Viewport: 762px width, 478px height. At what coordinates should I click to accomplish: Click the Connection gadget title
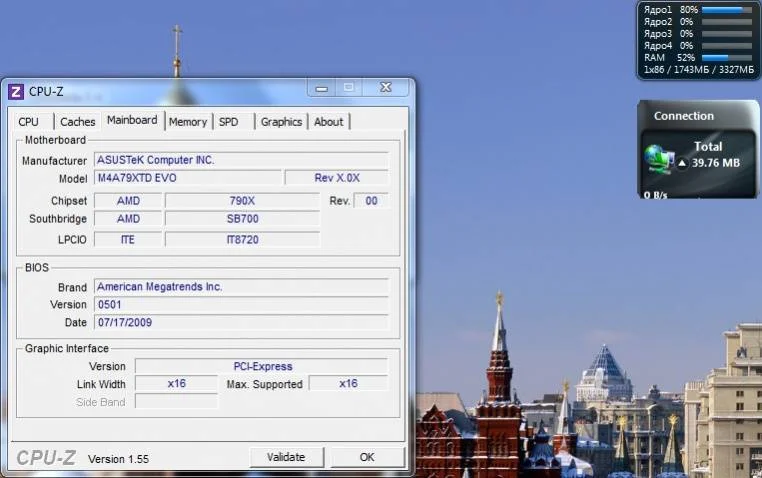click(x=684, y=116)
